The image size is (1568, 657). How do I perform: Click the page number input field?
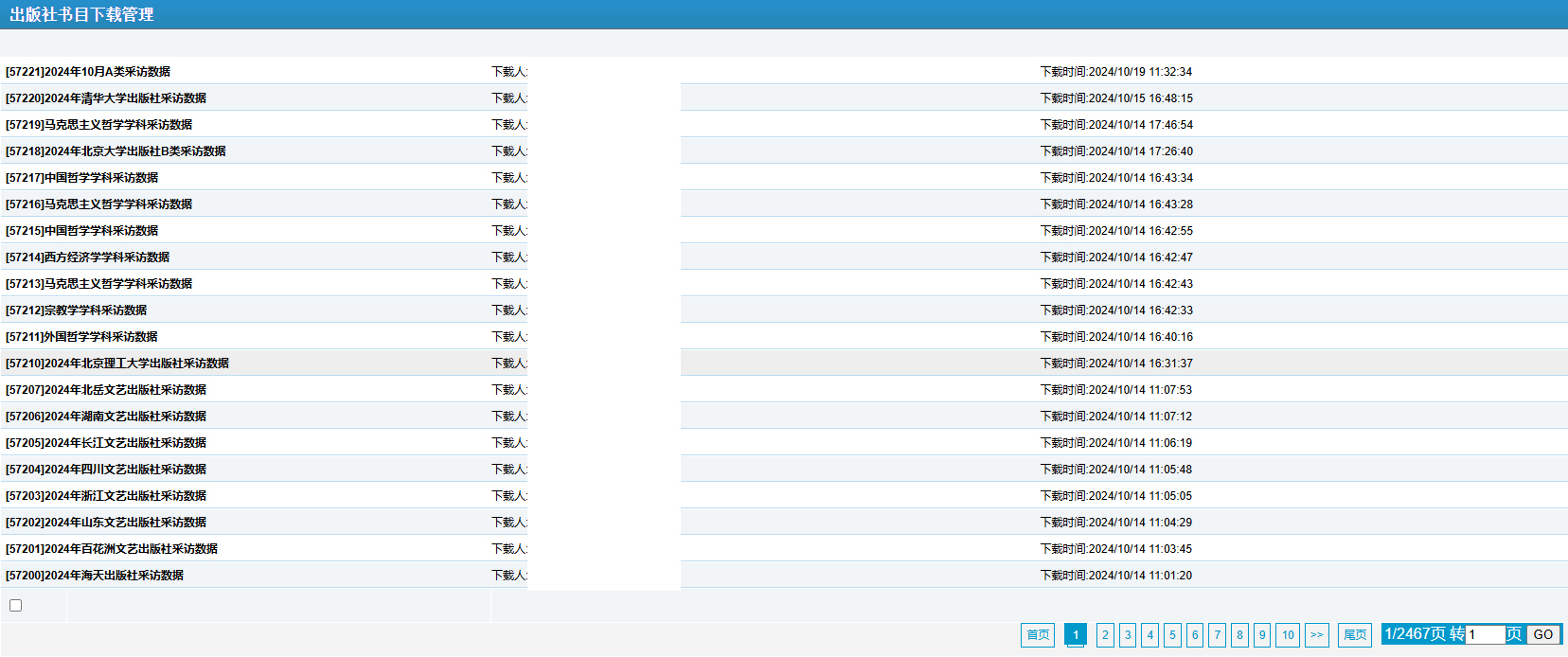(1485, 635)
